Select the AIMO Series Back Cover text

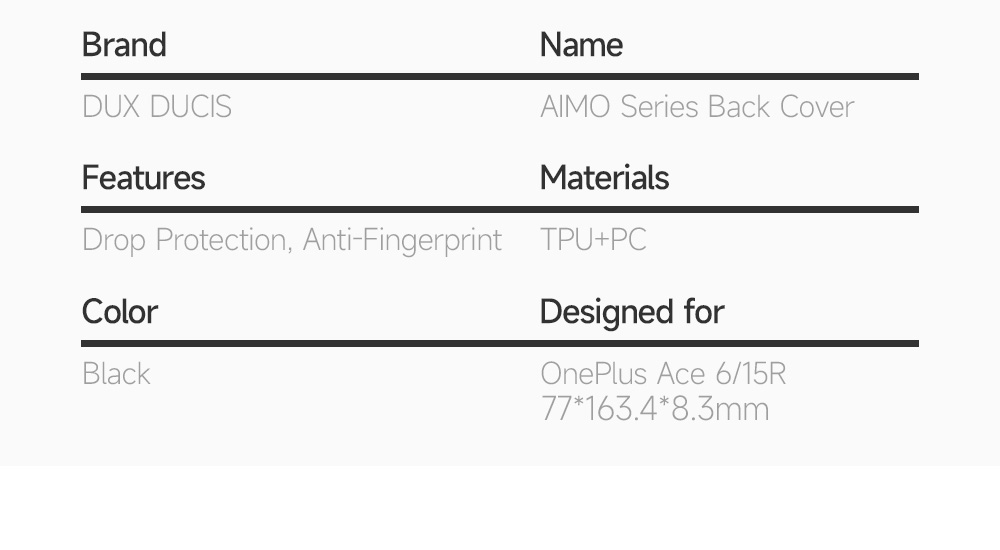697,107
